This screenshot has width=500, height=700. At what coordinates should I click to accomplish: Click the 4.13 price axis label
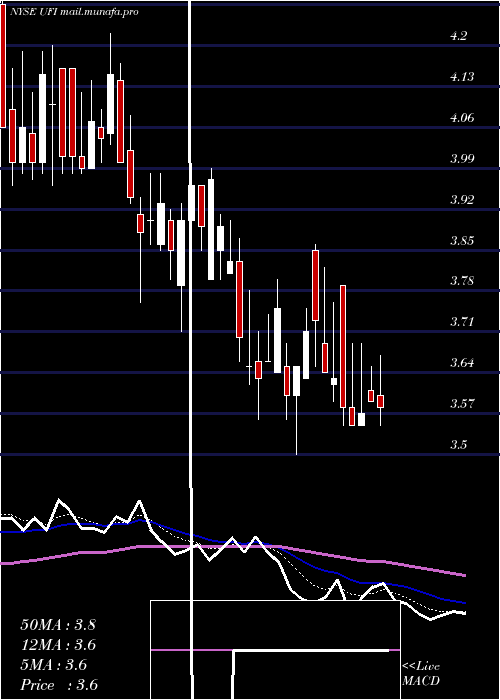[462, 77]
